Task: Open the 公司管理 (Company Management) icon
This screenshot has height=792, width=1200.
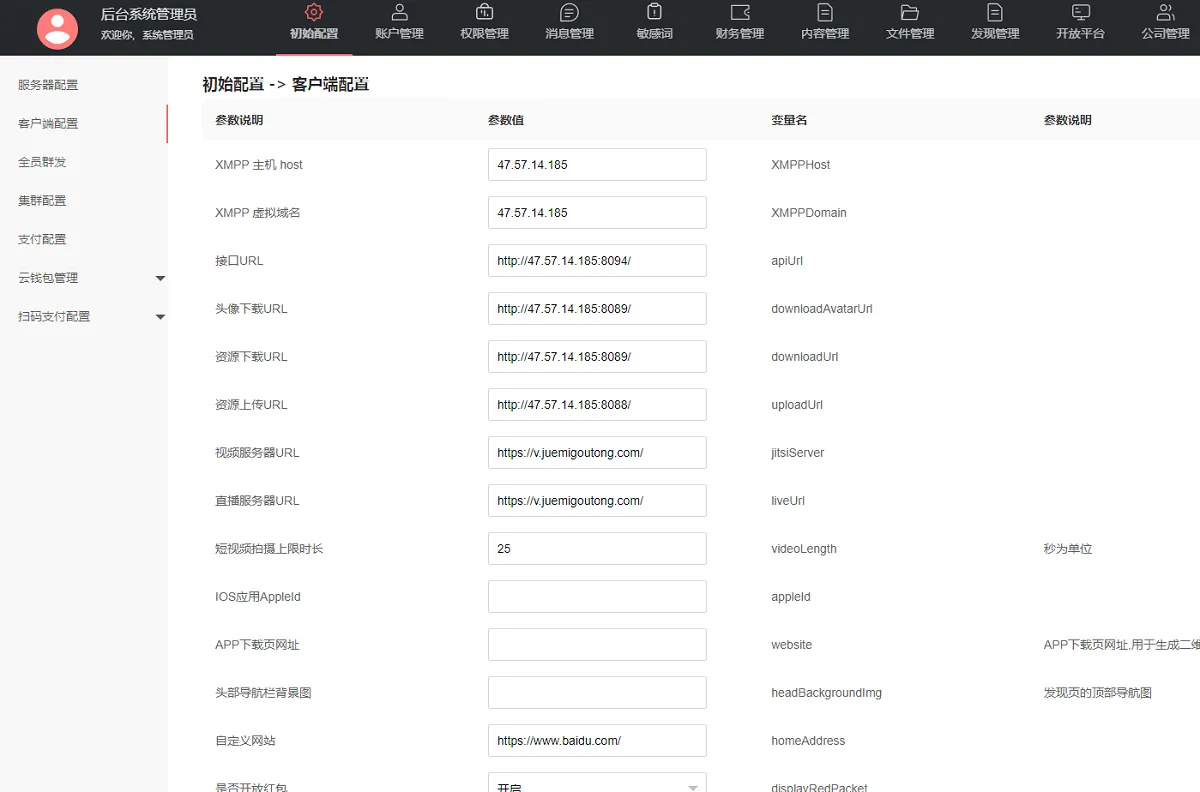Action: pyautogui.click(x=1164, y=22)
